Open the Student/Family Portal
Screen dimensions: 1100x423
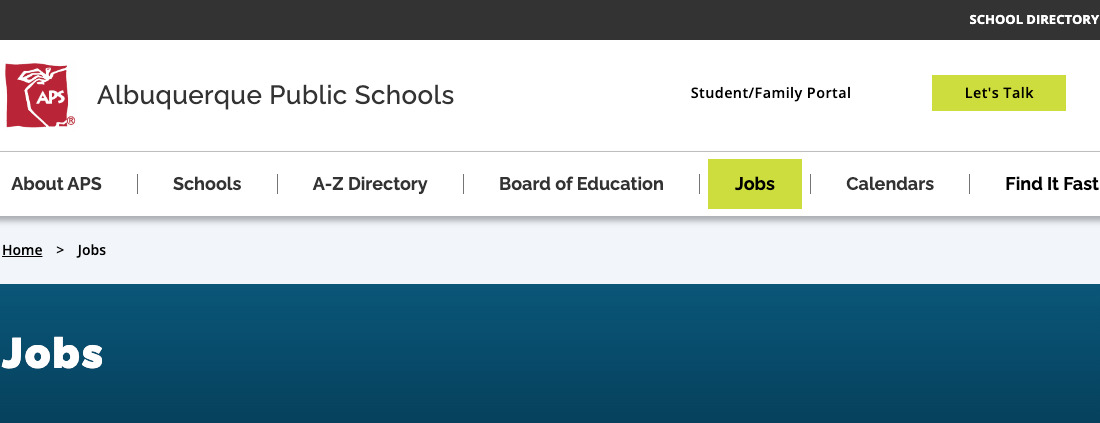click(770, 93)
